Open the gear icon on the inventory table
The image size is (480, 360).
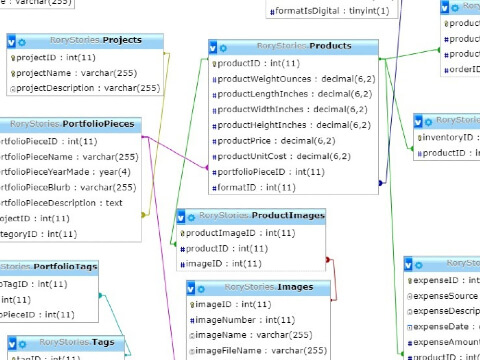[x=429, y=122]
